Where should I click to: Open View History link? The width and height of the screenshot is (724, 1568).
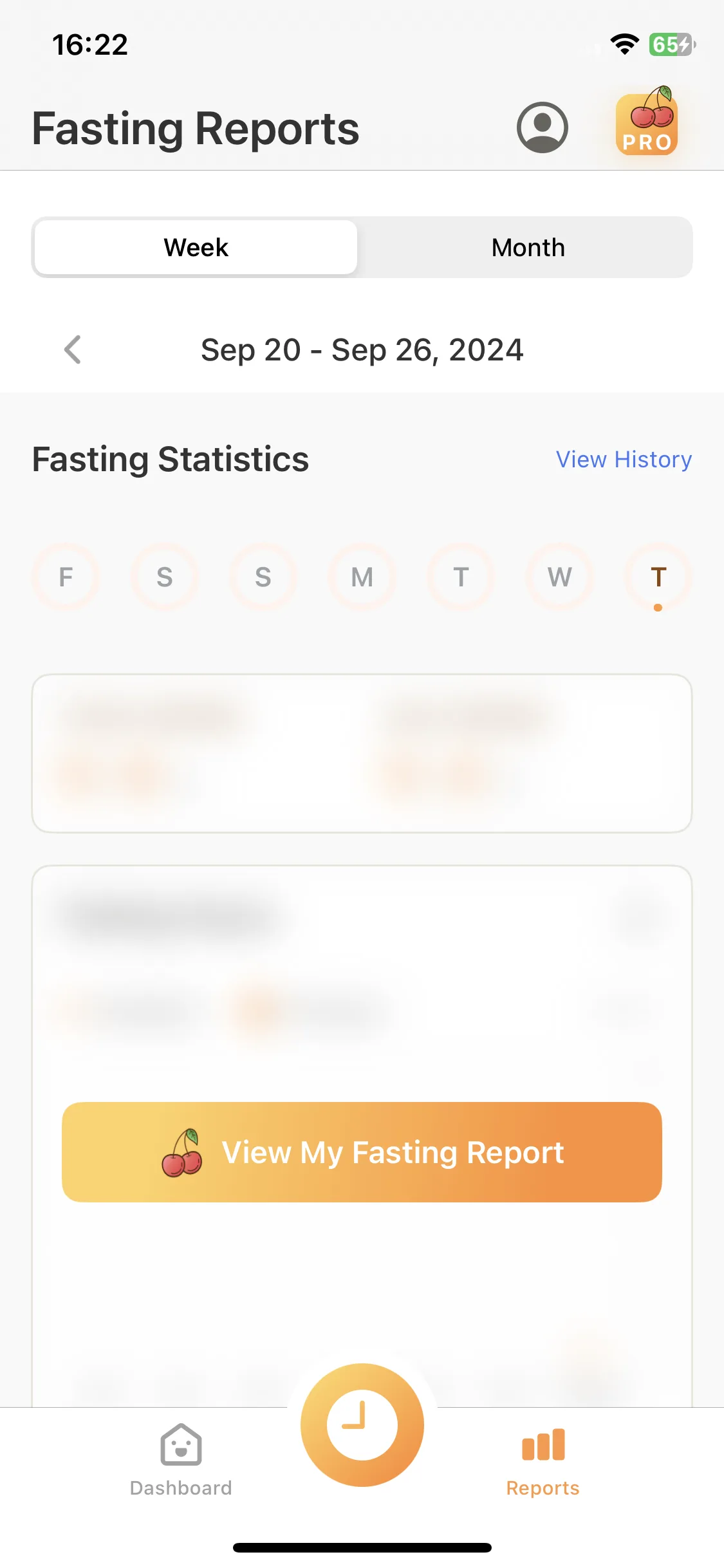point(624,459)
